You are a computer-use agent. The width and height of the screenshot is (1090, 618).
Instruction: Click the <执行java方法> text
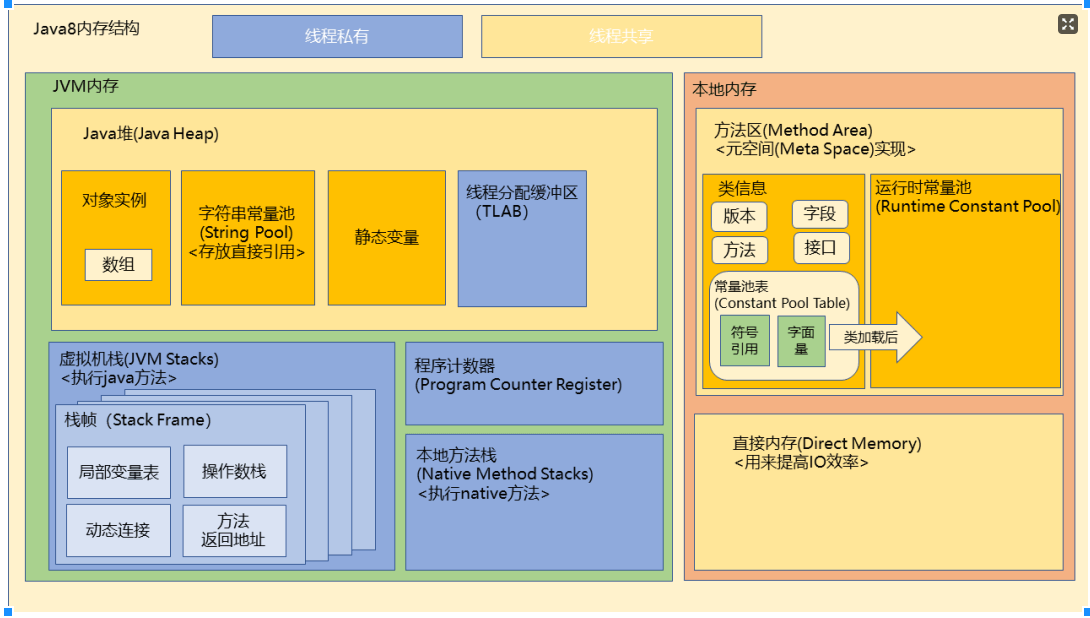pyautogui.click(x=119, y=378)
